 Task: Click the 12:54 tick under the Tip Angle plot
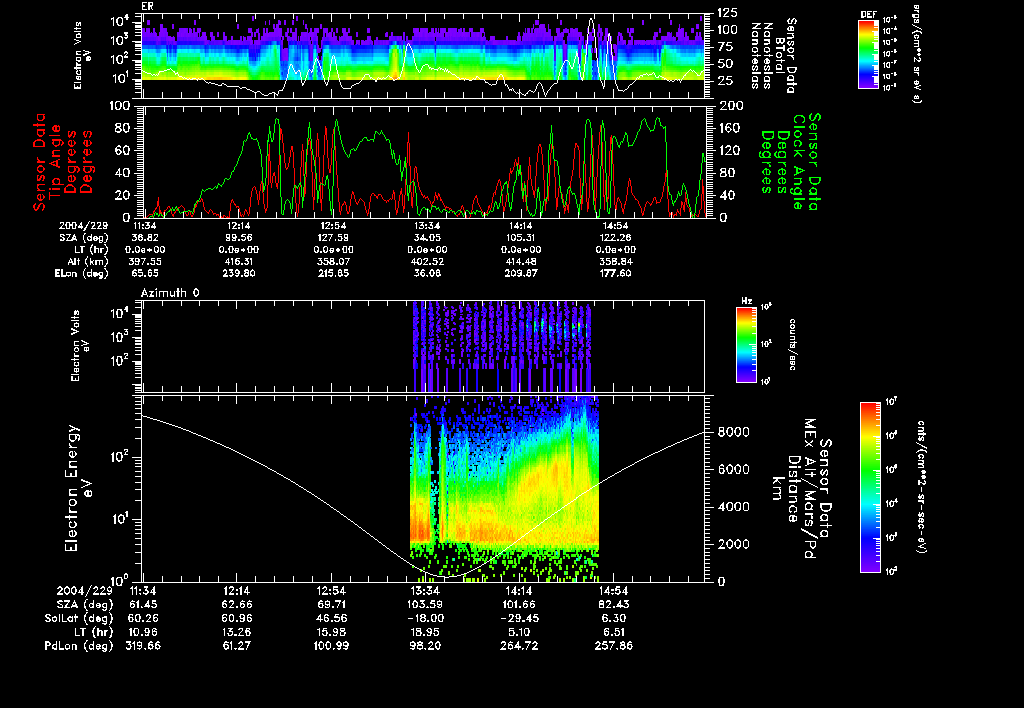point(333,225)
